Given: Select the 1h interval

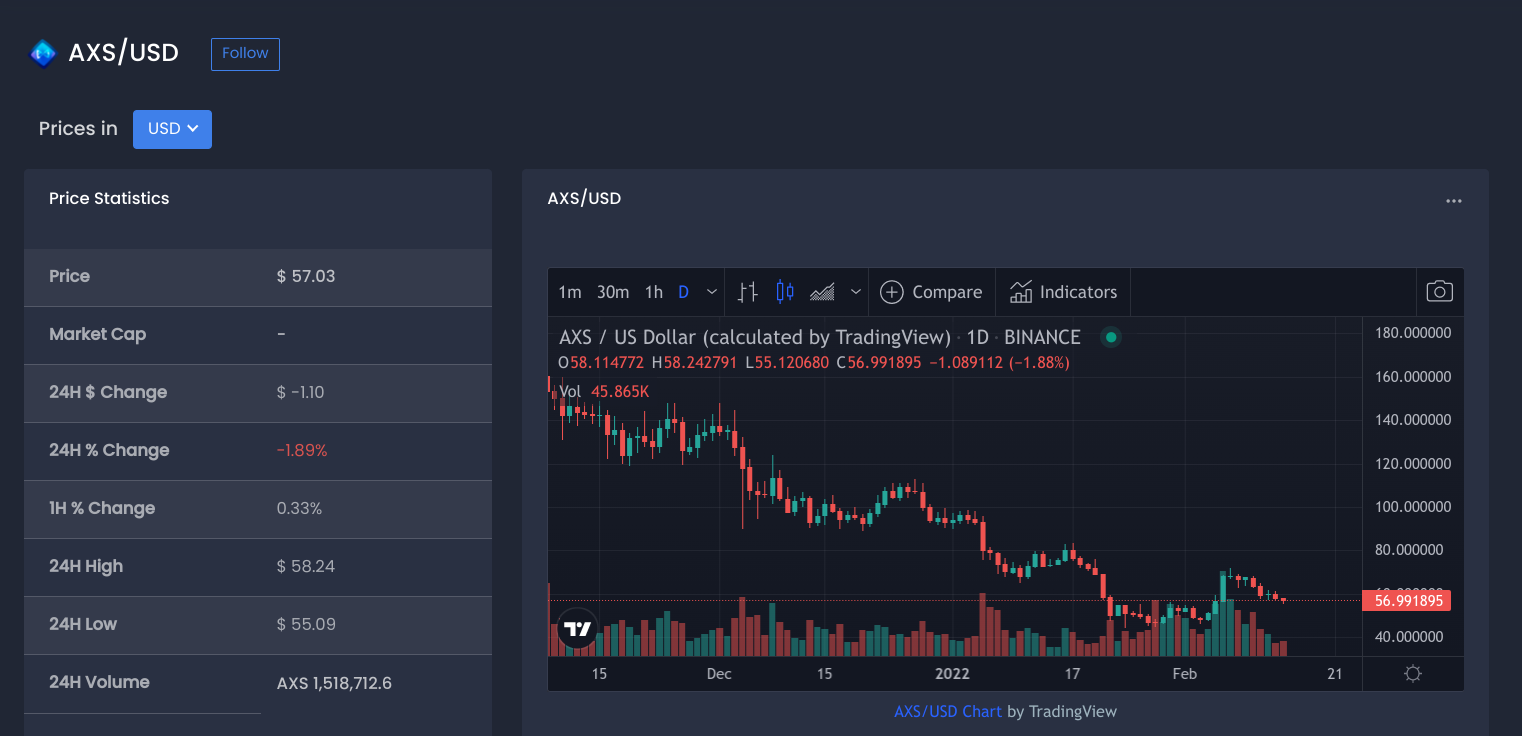Looking at the screenshot, I should [x=654, y=292].
